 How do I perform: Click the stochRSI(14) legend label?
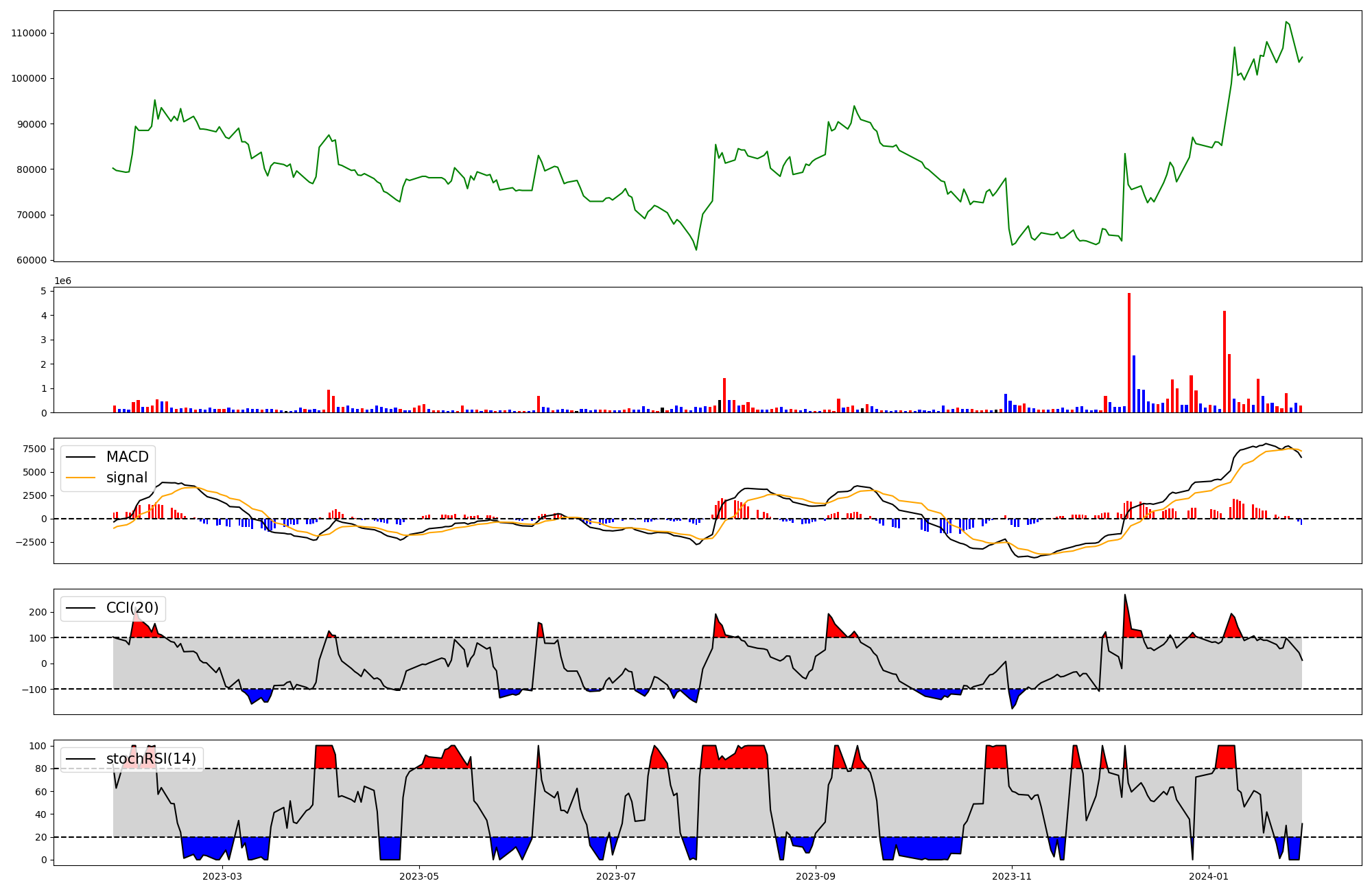pos(151,759)
